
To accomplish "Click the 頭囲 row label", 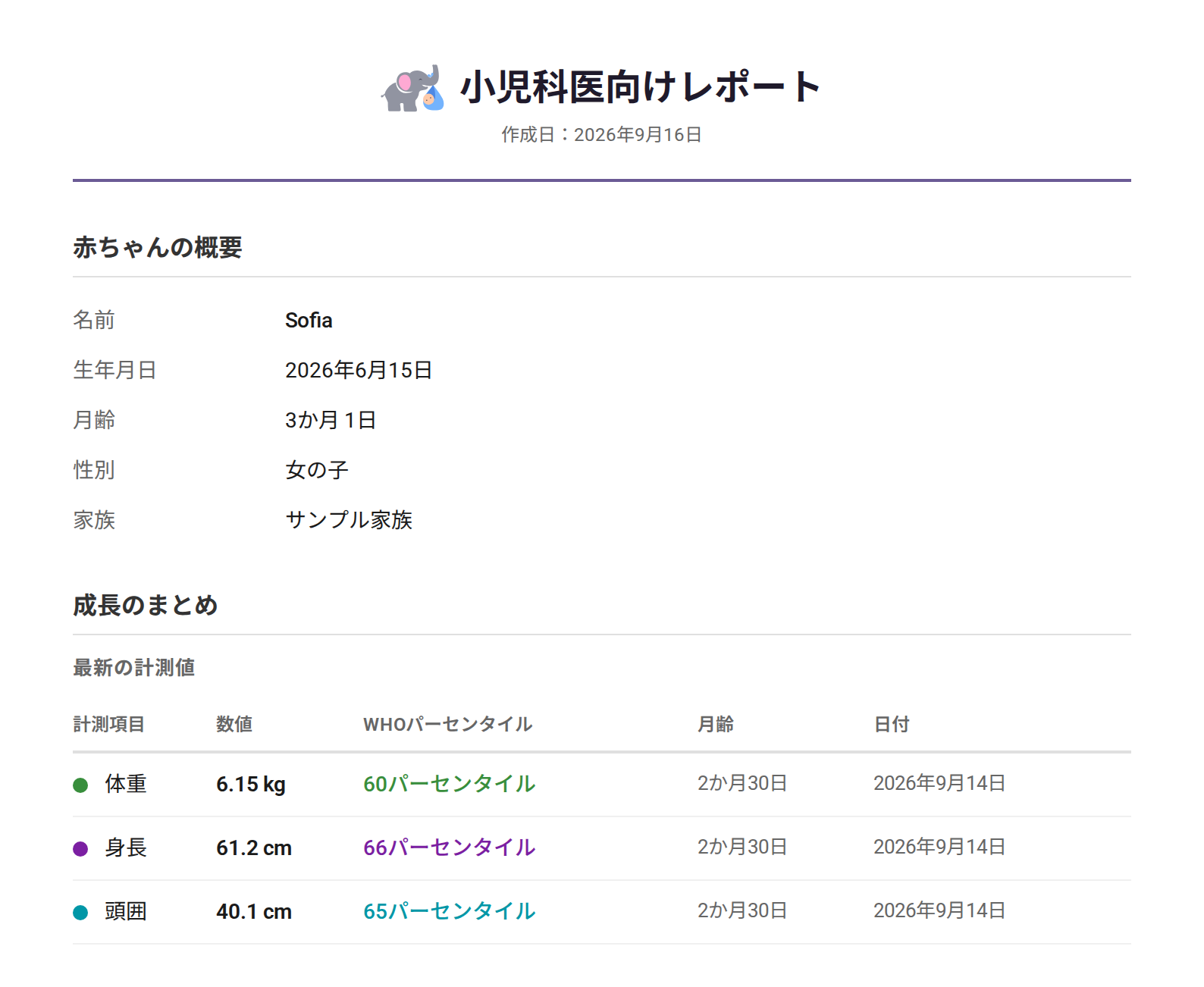I will tap(126, 911).
